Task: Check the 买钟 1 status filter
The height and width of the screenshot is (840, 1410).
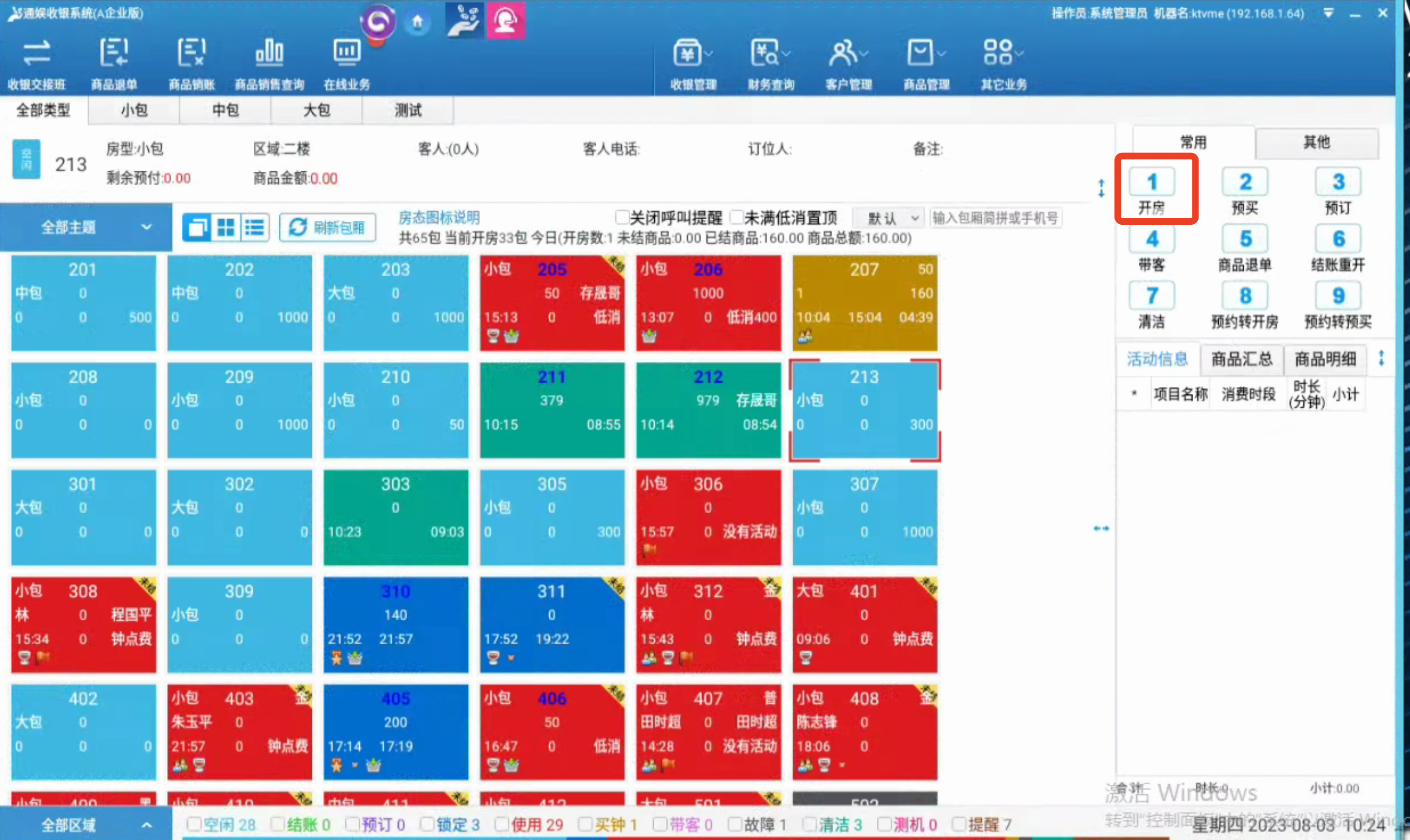Action: [585, 824]
